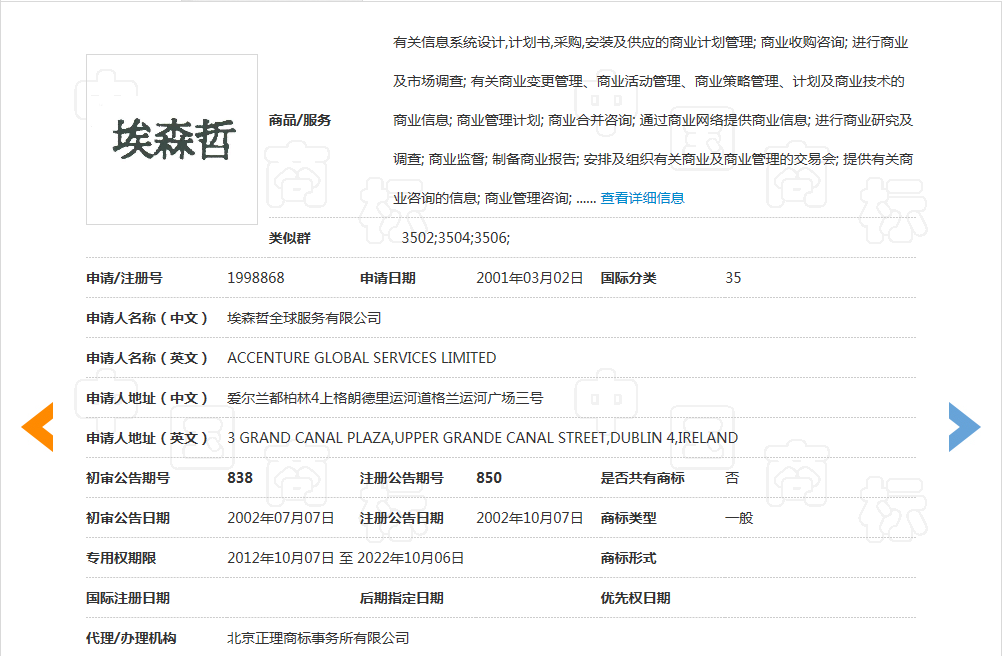Click the 申请人名称（中文） label
The width and height of the screenshot is (1004, 656).
click(147, 318)
